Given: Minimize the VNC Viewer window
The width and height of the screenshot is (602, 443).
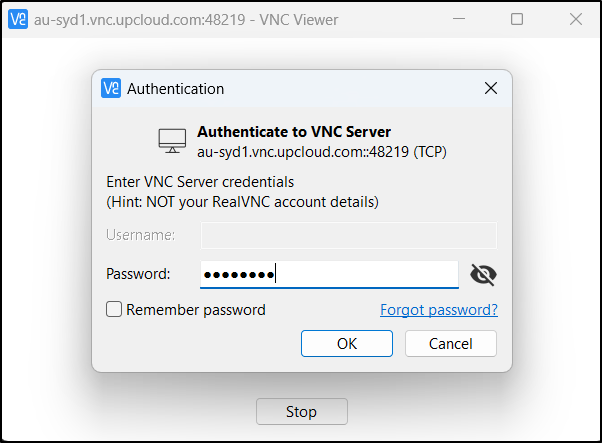Looking at the screenshot, I should (459, 19).
